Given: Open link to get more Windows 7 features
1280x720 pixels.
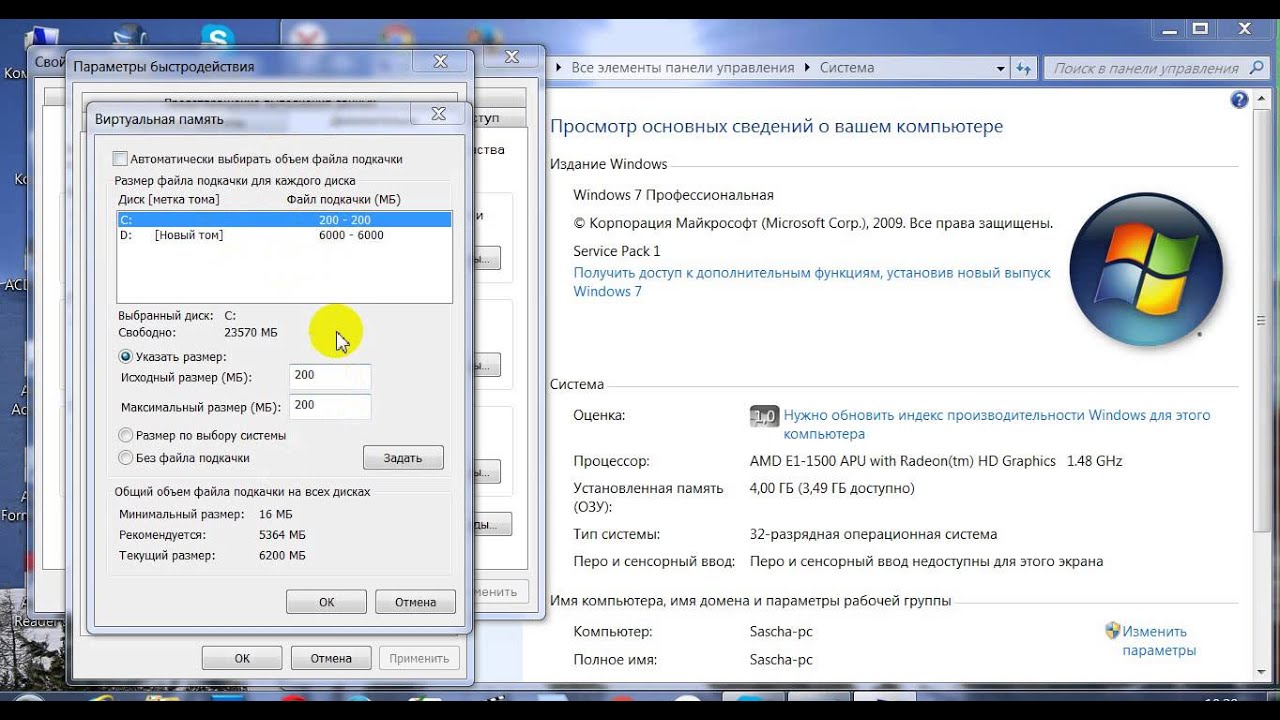Looking at the screenshot, I should tap(812, 282).
